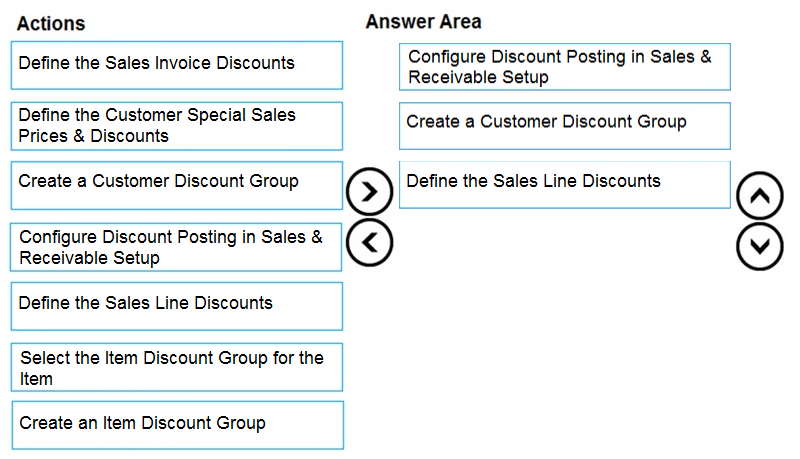Select Configure Discount Posting in Answer Area

coord(565,67)
